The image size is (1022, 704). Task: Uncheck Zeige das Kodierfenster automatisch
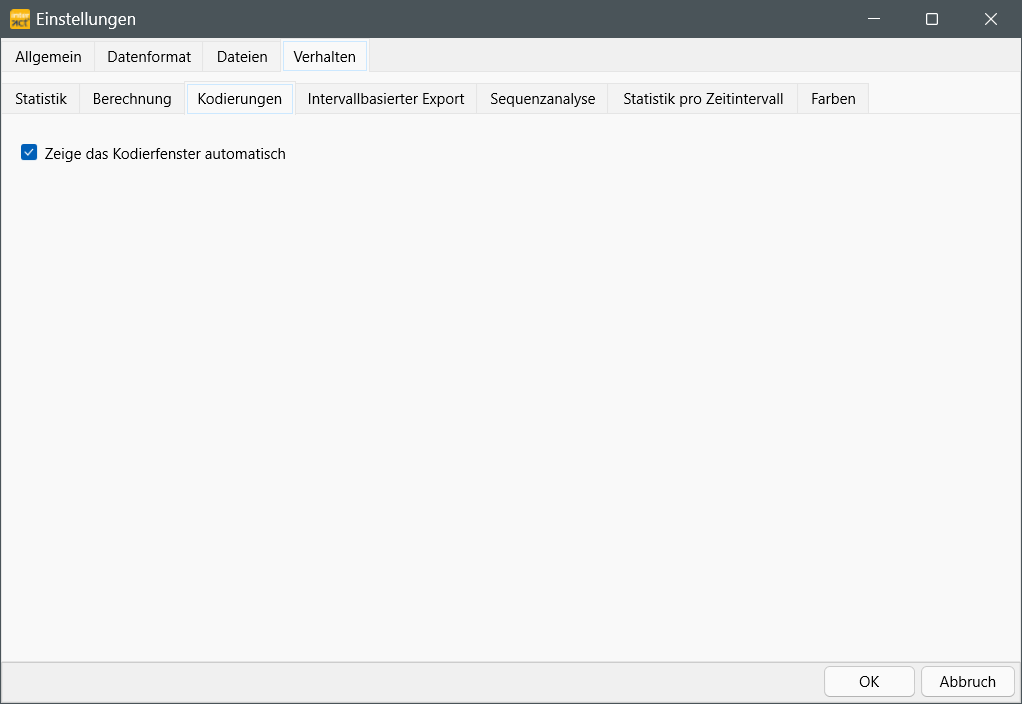click(x=29, y=153)
